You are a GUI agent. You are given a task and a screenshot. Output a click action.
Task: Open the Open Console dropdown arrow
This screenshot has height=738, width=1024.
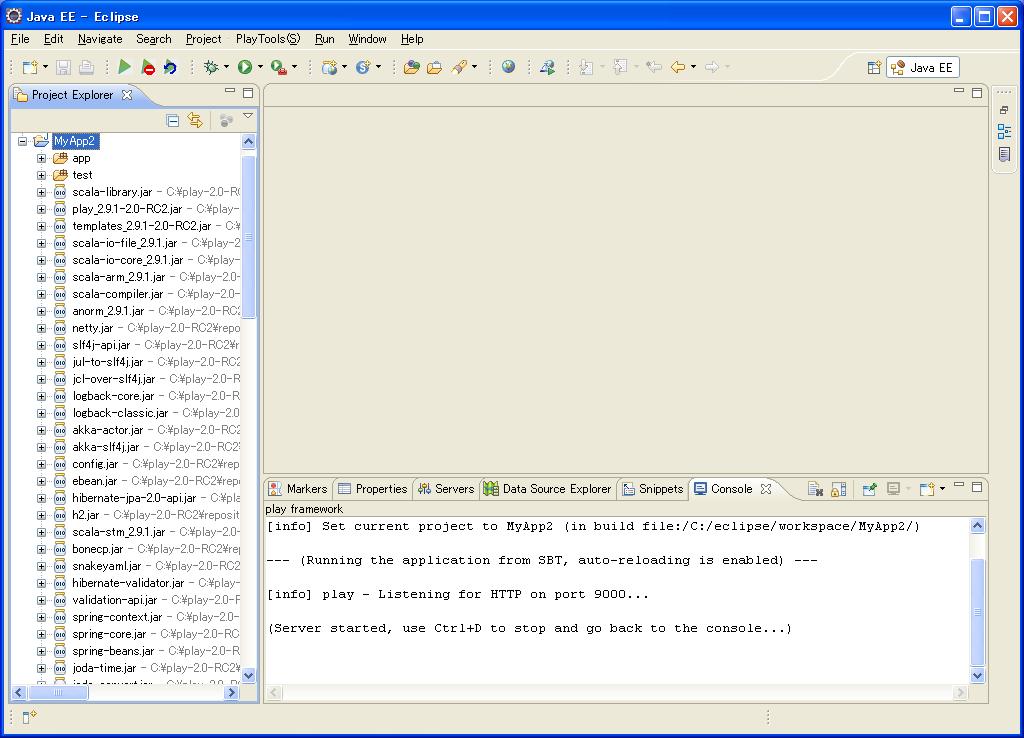point(942,489)
